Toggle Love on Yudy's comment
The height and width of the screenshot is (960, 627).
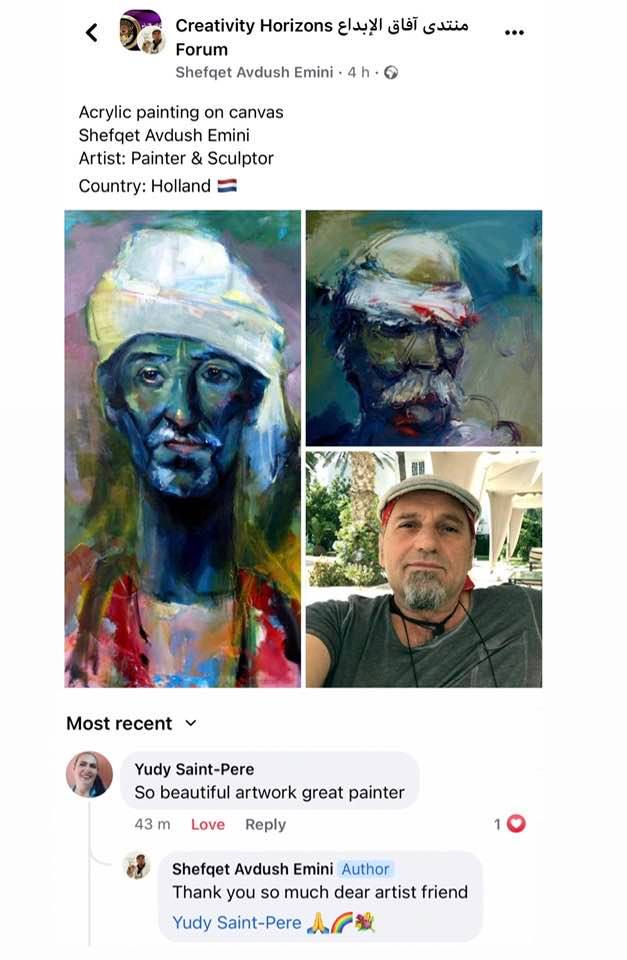click(x=208, y=825)
